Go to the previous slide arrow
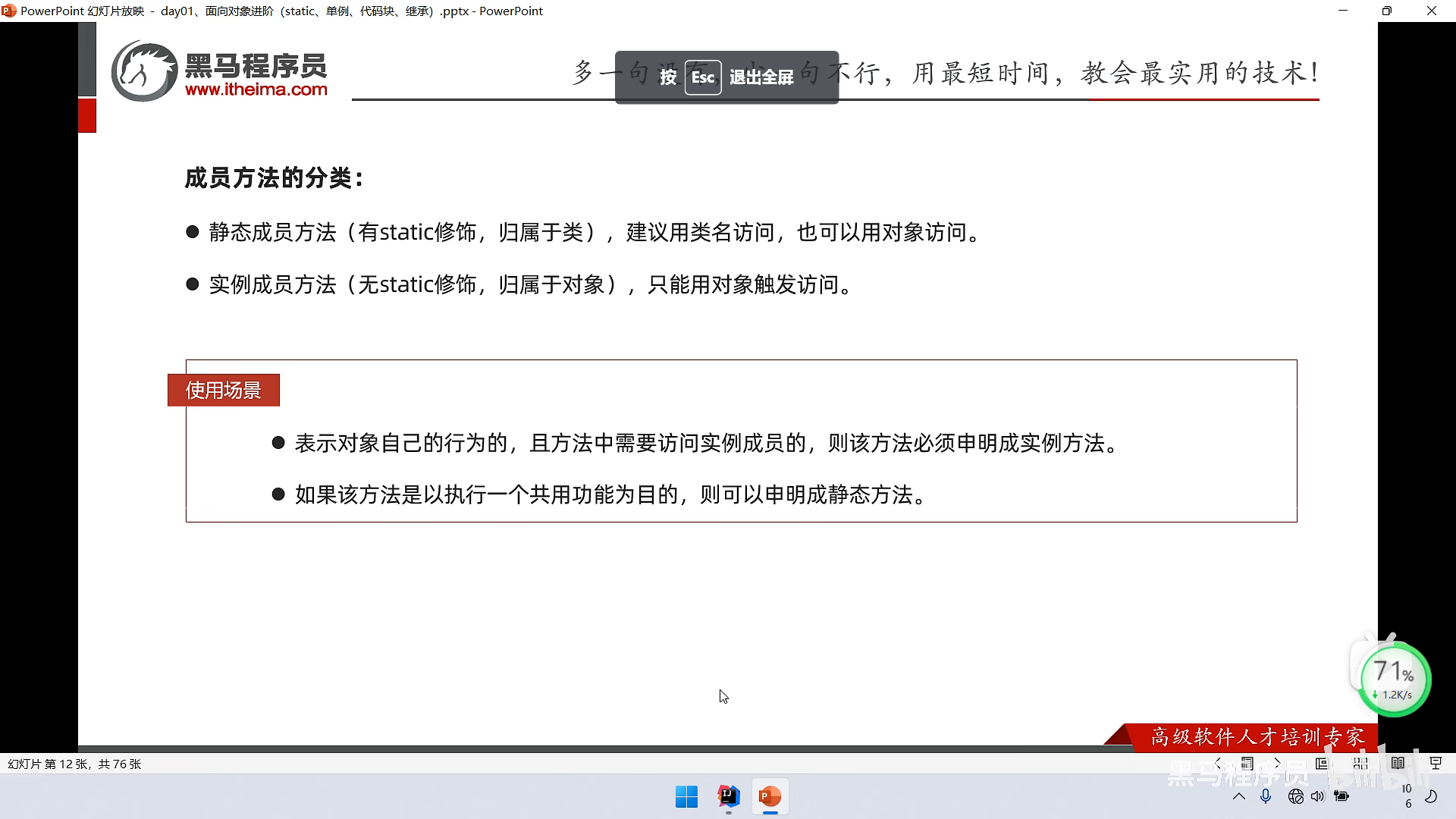The width and height of the screenshot is (1456, 819). tap(1219, 764)
